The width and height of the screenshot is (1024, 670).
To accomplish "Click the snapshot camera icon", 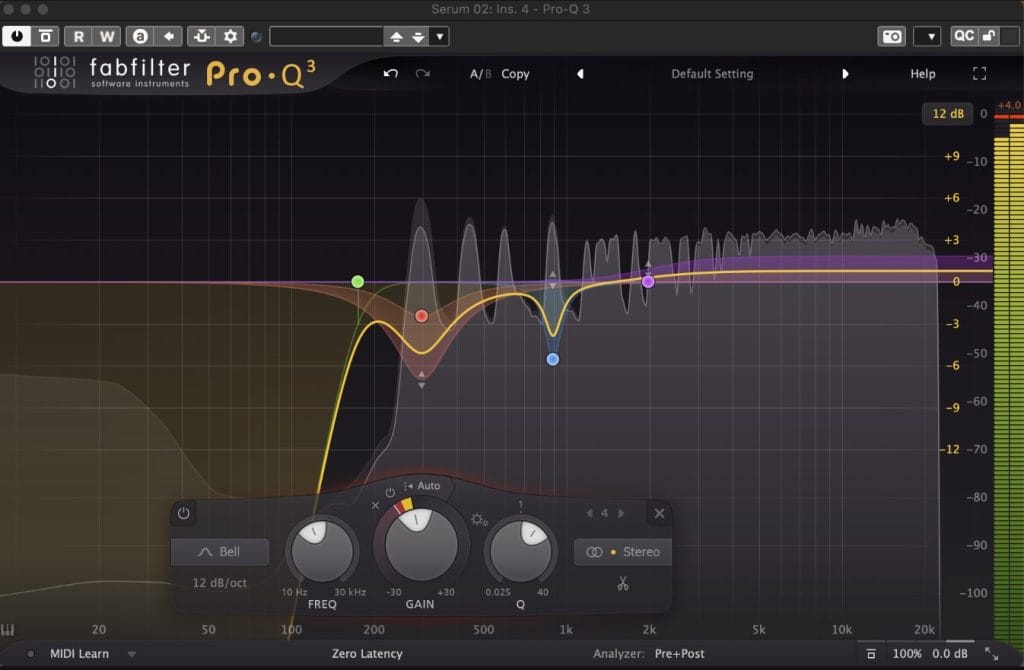I will pos(891,37).
